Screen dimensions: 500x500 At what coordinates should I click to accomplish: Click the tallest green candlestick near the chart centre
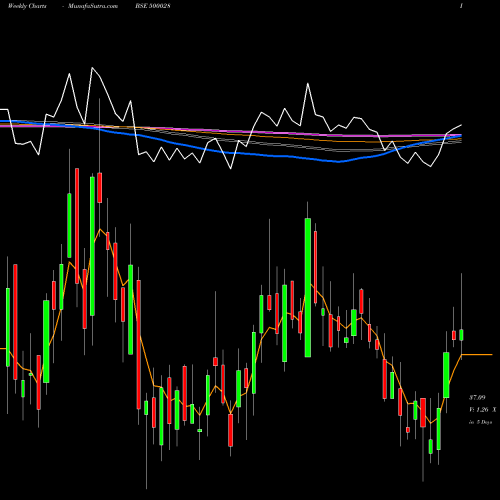308,288
